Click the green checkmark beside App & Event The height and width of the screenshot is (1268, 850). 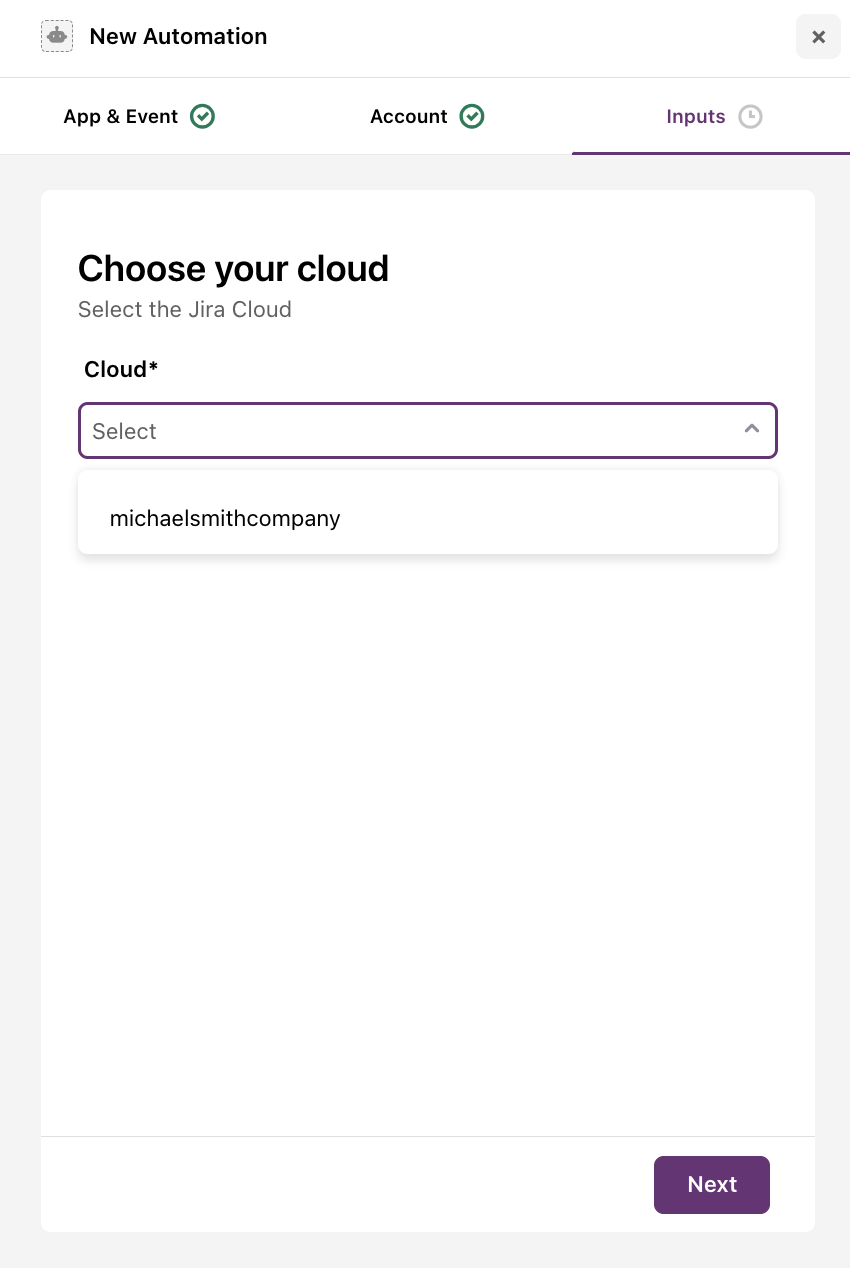coord(203,117)
